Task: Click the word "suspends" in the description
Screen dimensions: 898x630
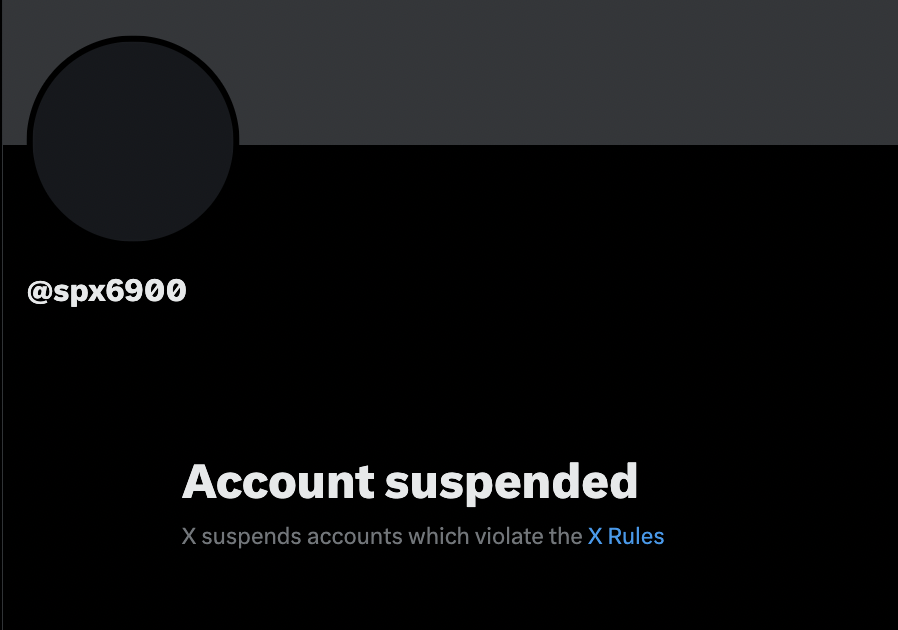Action: (x=251, y=537)
